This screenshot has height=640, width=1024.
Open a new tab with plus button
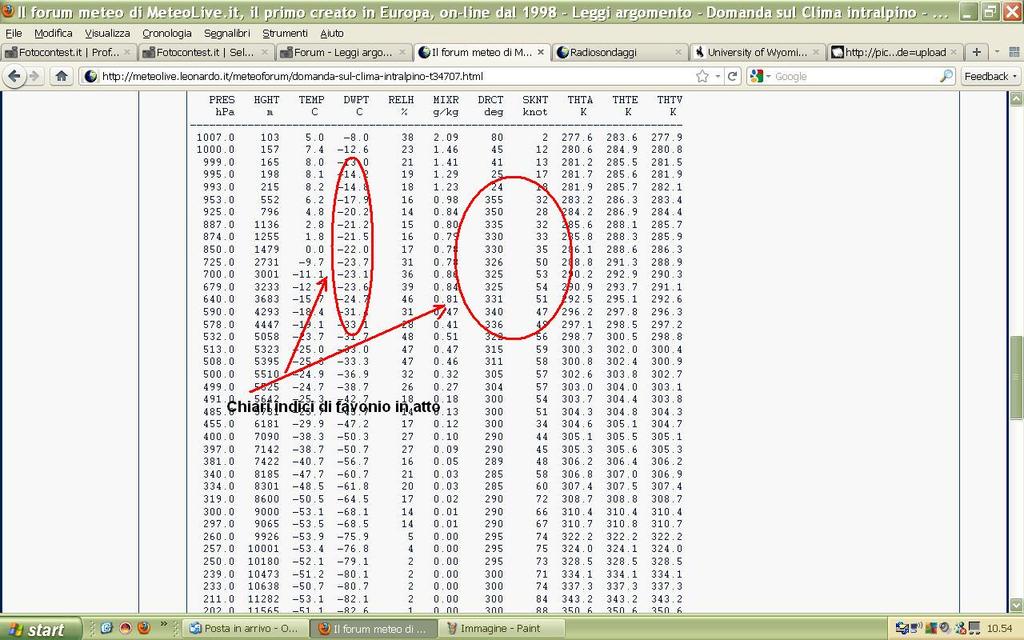point(977,52)
